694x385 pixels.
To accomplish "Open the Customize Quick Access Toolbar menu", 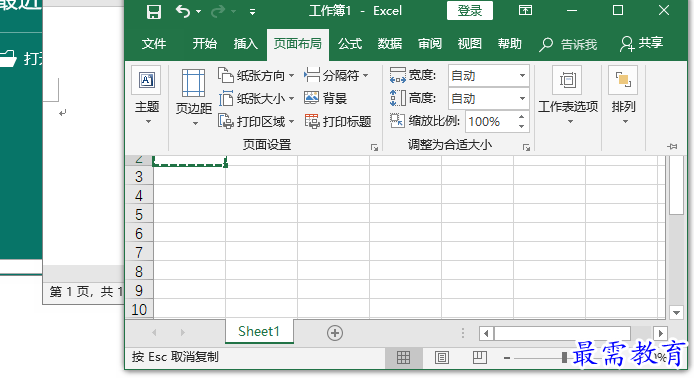I will (252, 12).
